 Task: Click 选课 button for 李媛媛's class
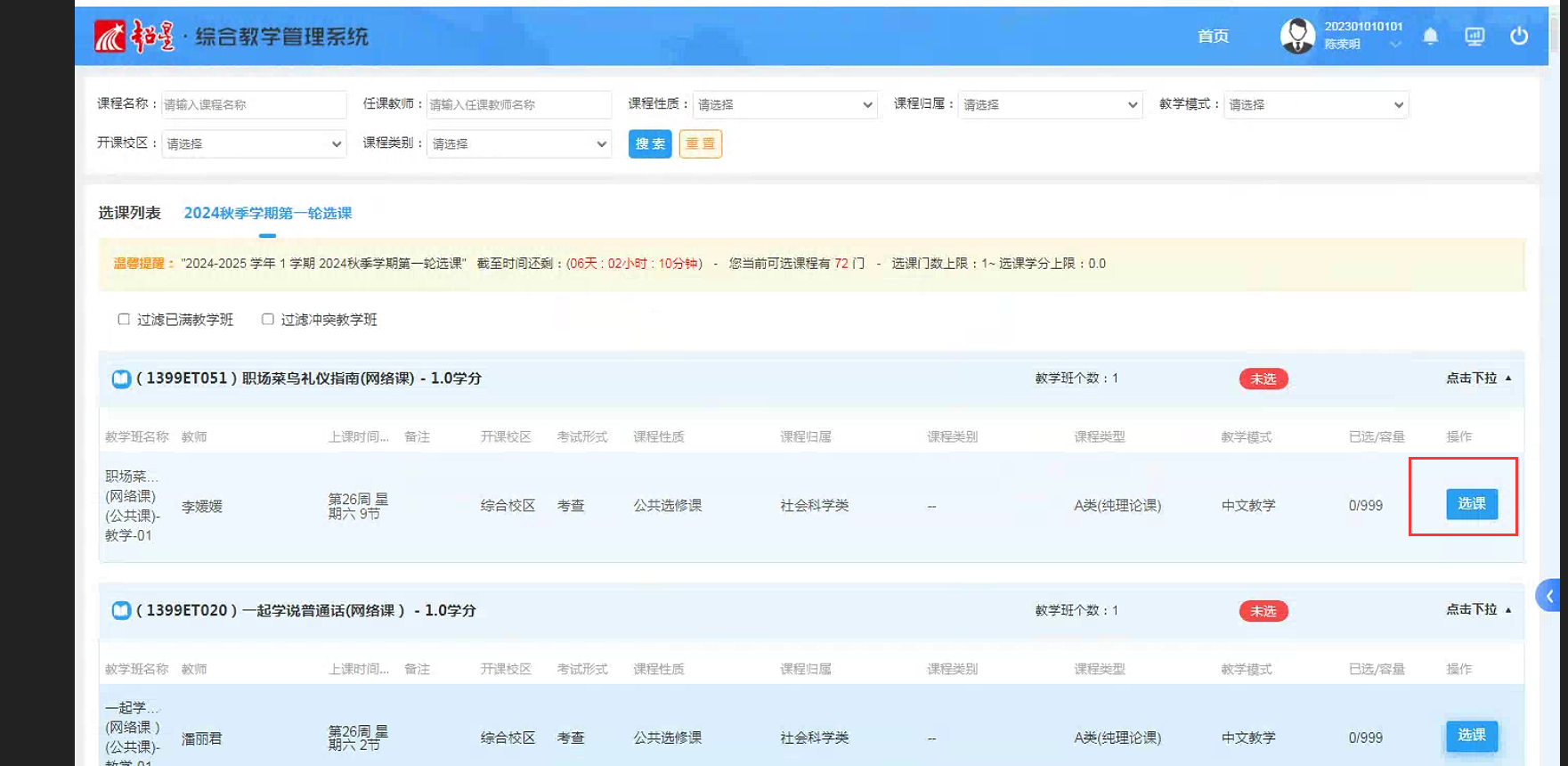click(x=1471, y=504)
